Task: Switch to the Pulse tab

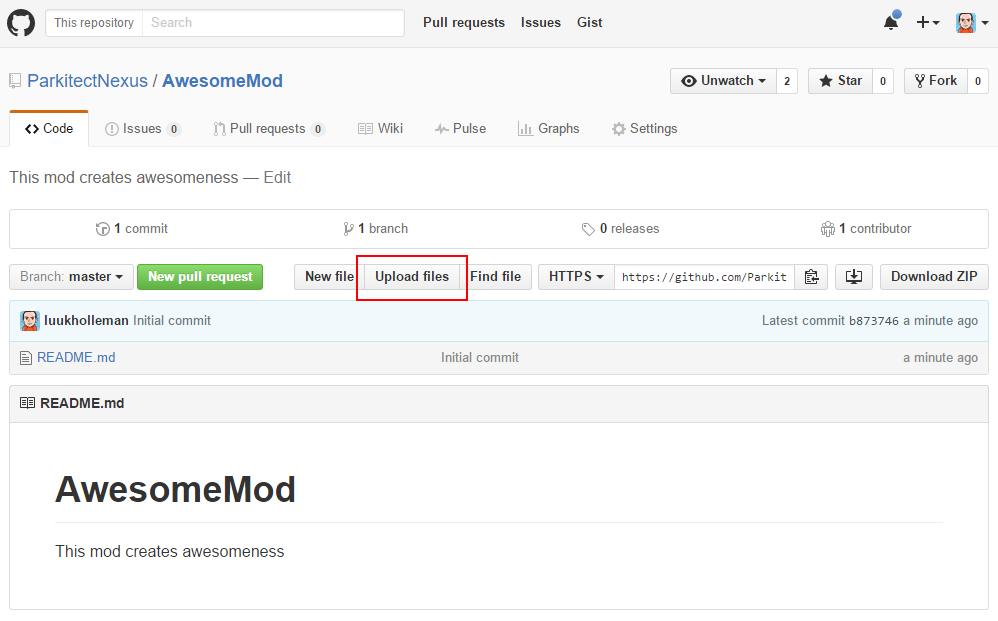Action: coord(461,129)
